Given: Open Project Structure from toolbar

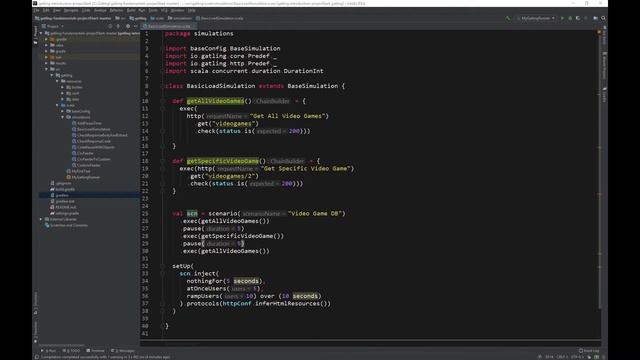Looking at the screenshot, I should point(596,18).
